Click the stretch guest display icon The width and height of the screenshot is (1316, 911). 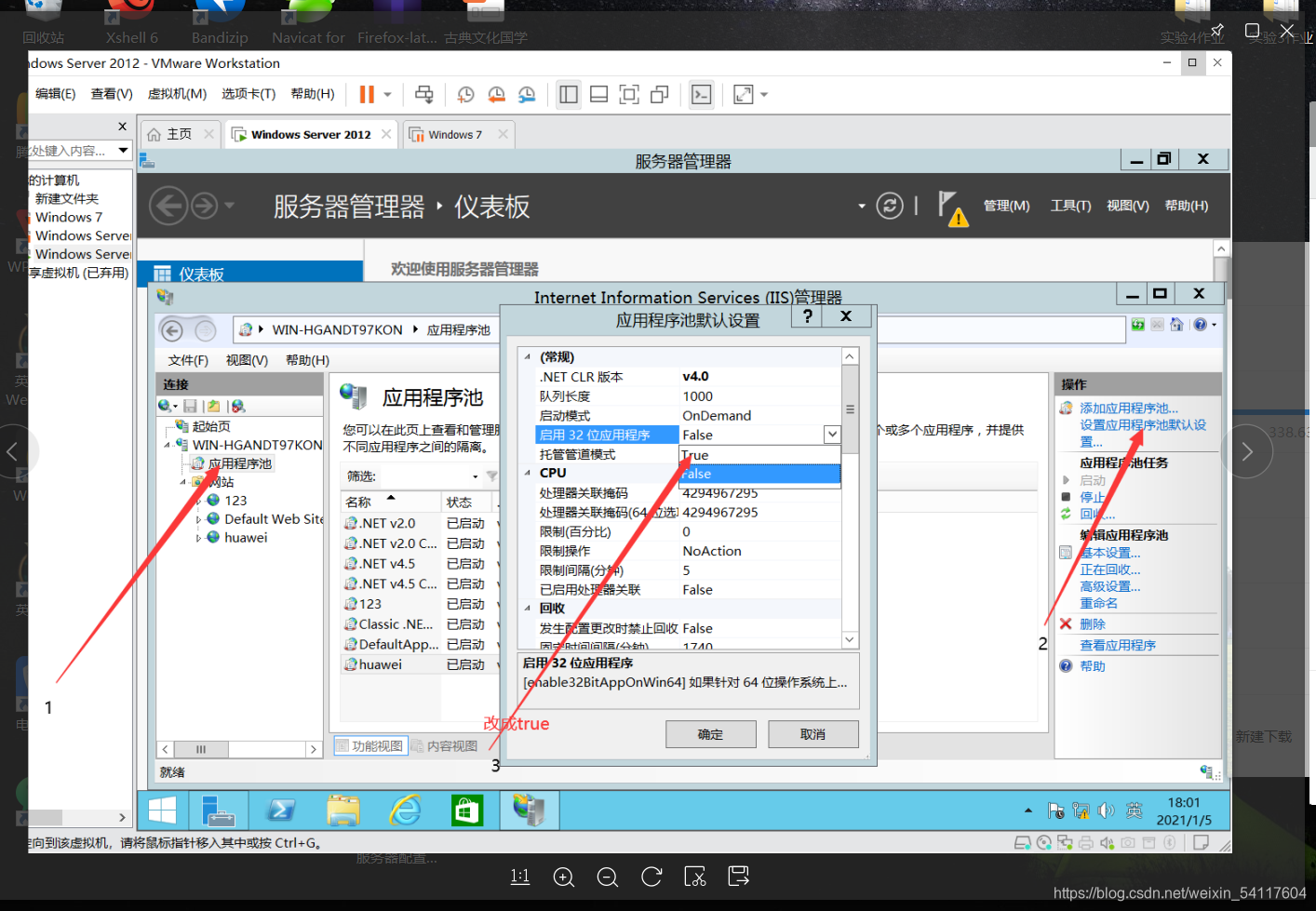pyautogui.click(x=743, y=94)
